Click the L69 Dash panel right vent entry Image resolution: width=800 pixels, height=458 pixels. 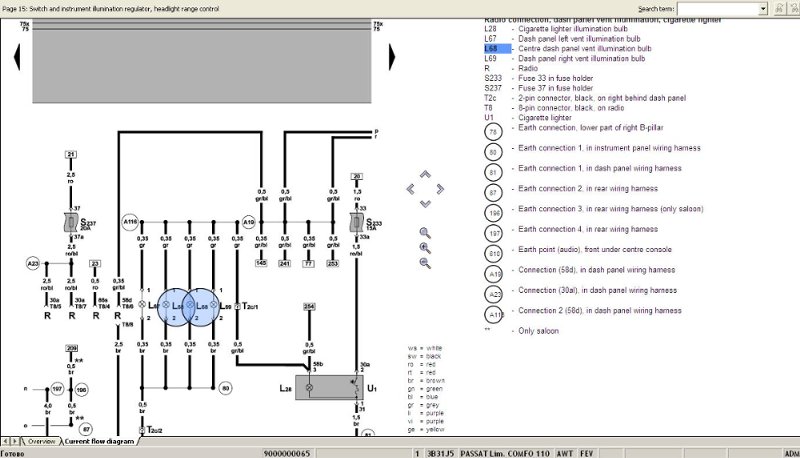click(564, 58)
